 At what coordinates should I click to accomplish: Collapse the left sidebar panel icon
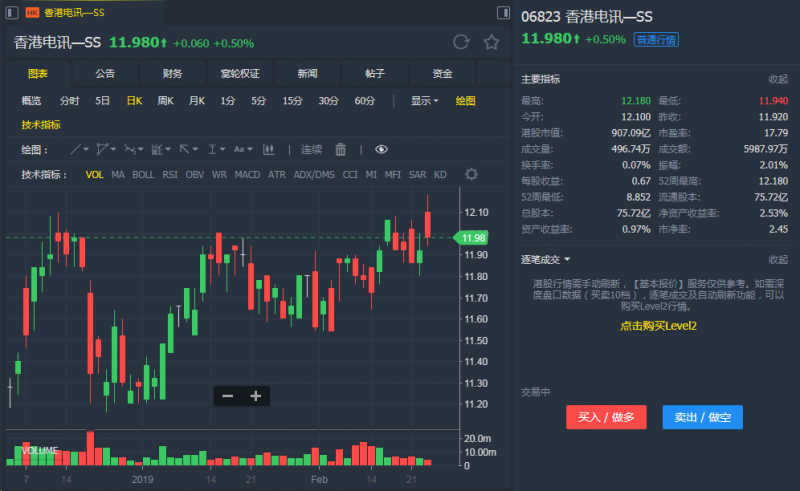(12, 12)
